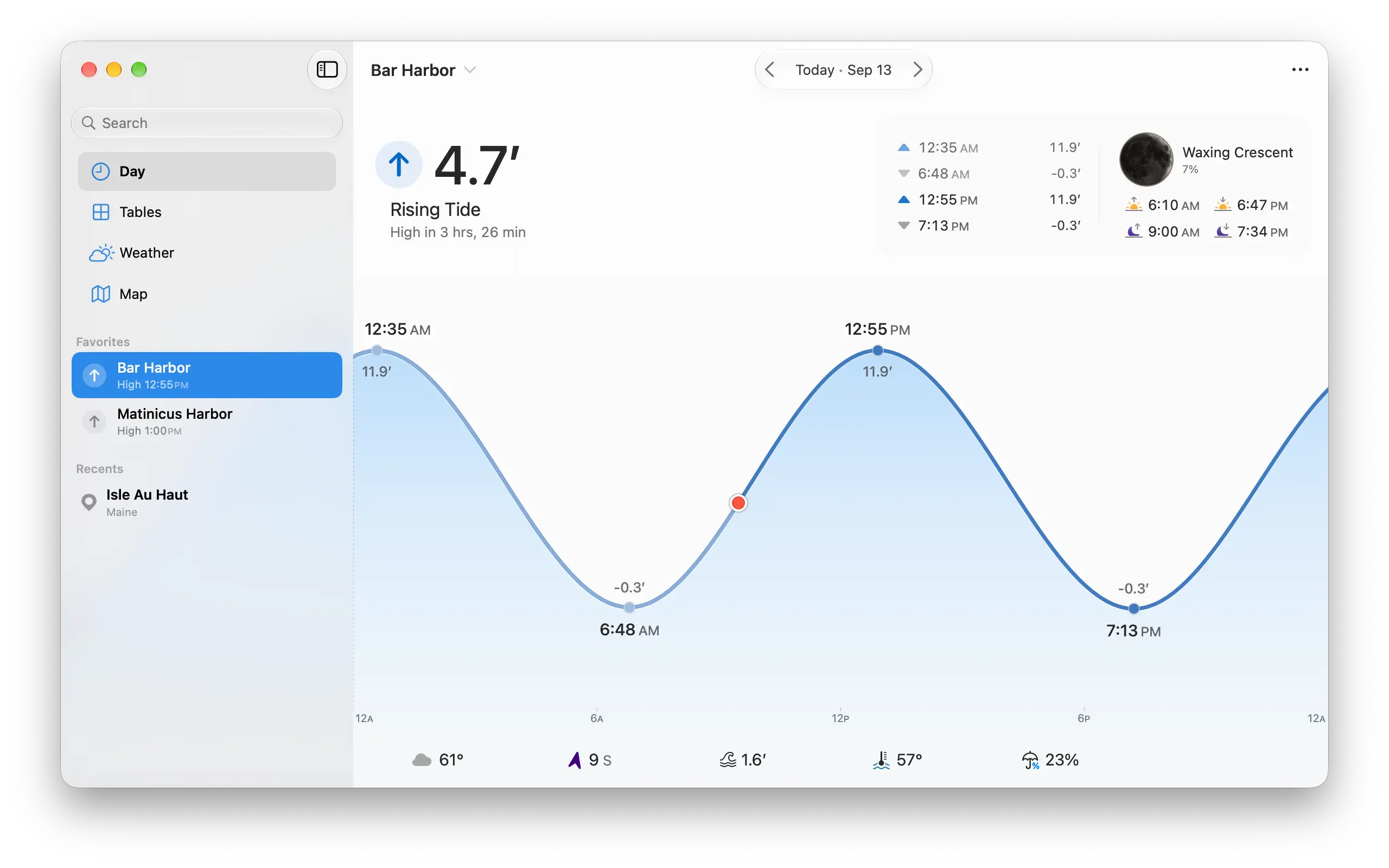The height and width of the screenshot is (868, 1389).
Task: Click the sunset icon at 6:47 PM
Action: coord(1222,205)
